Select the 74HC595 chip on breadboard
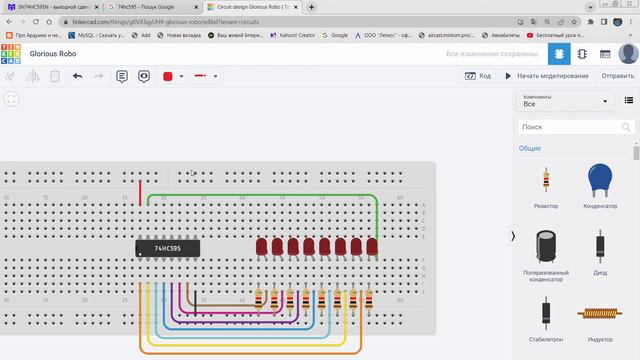 pos(167,248)
